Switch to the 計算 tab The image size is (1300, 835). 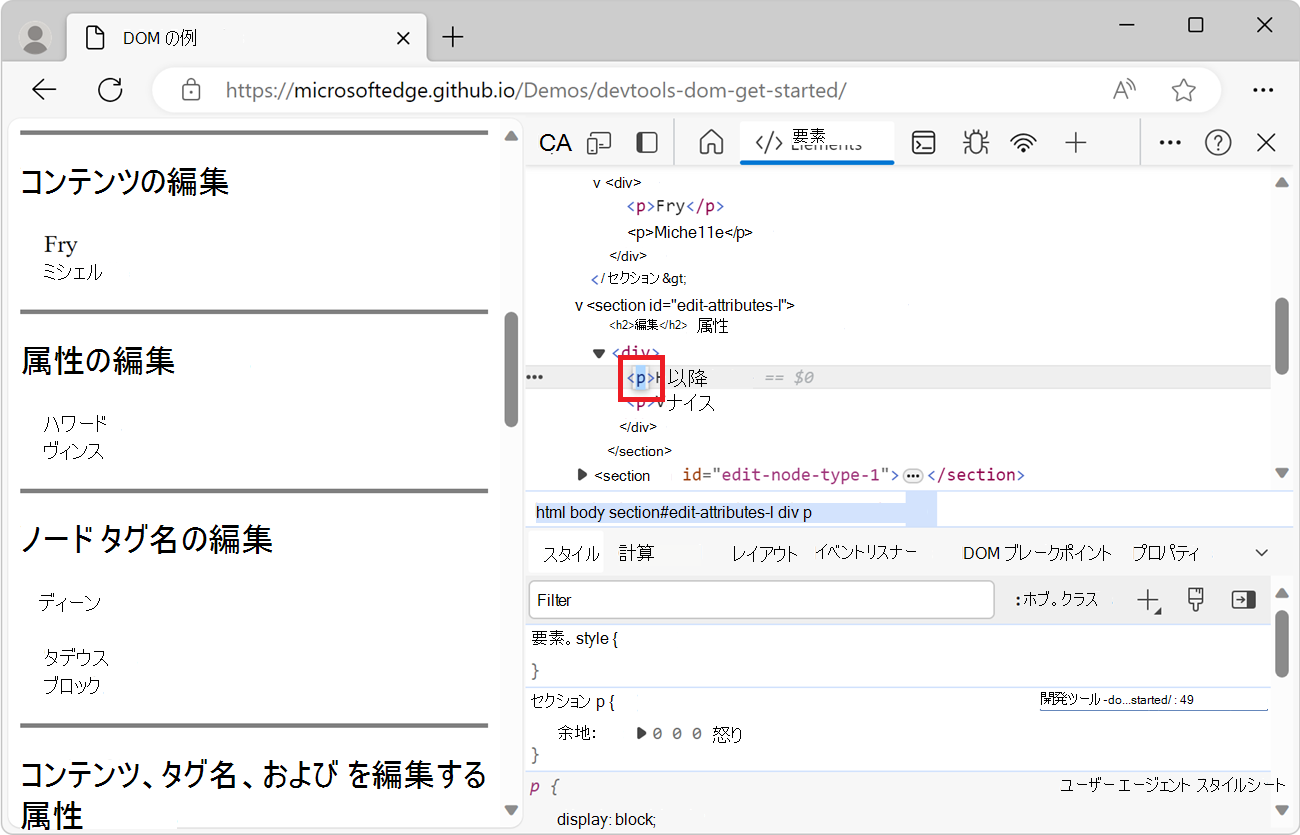coord(637,551)
